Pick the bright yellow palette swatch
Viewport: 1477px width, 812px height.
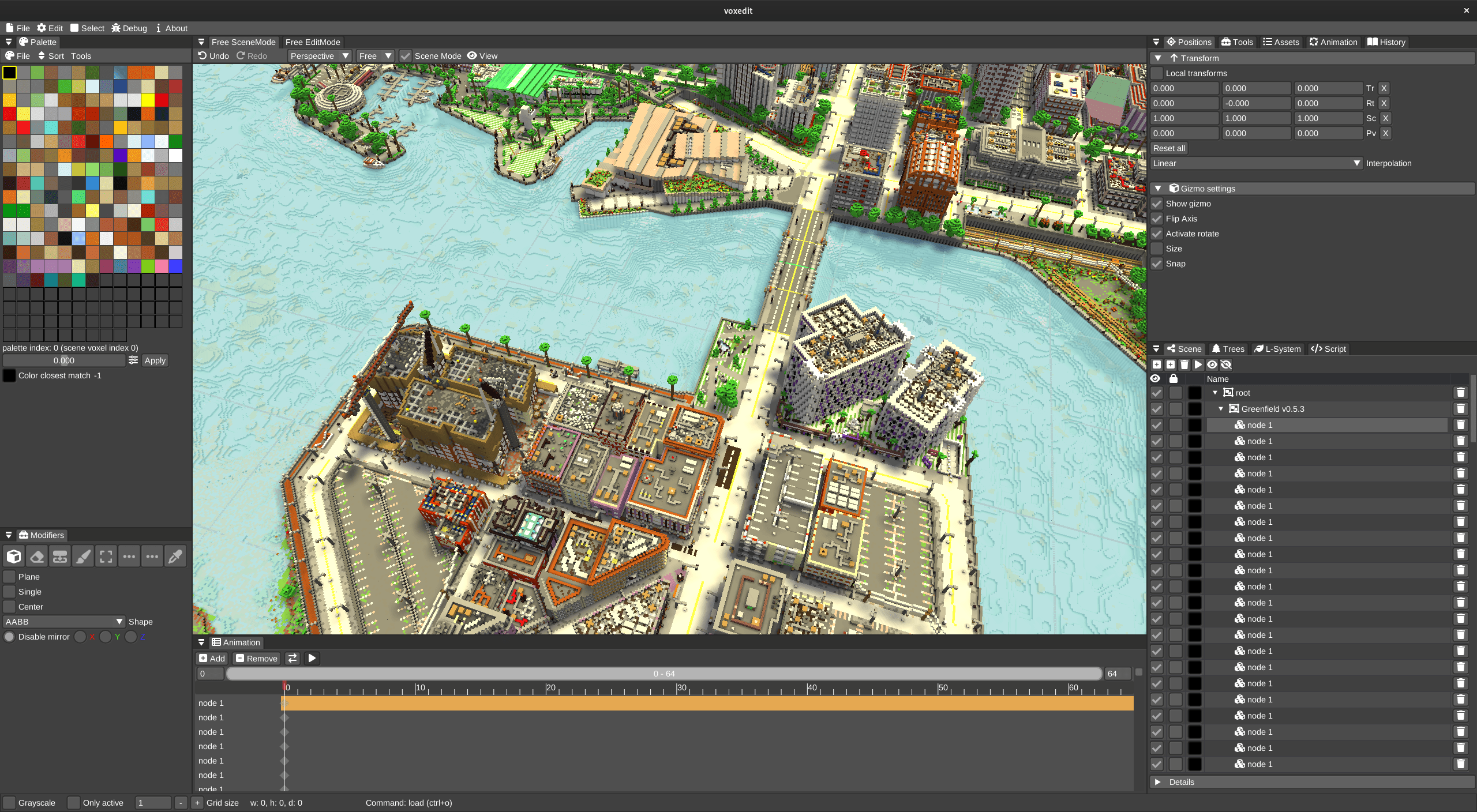point(148,100)
